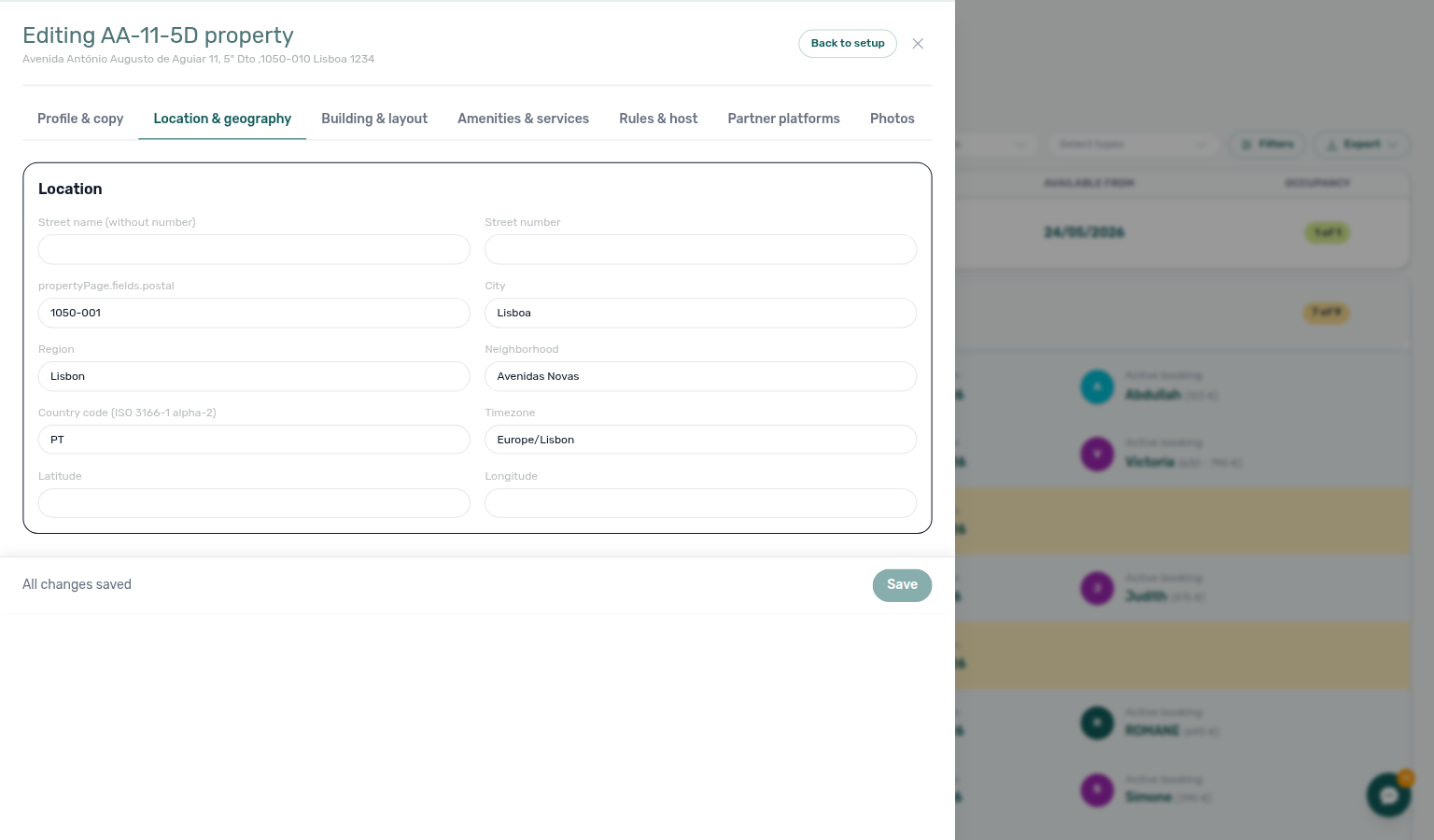
Task: Edit the City field Lisboa
Action: click(x=700, y=313)
